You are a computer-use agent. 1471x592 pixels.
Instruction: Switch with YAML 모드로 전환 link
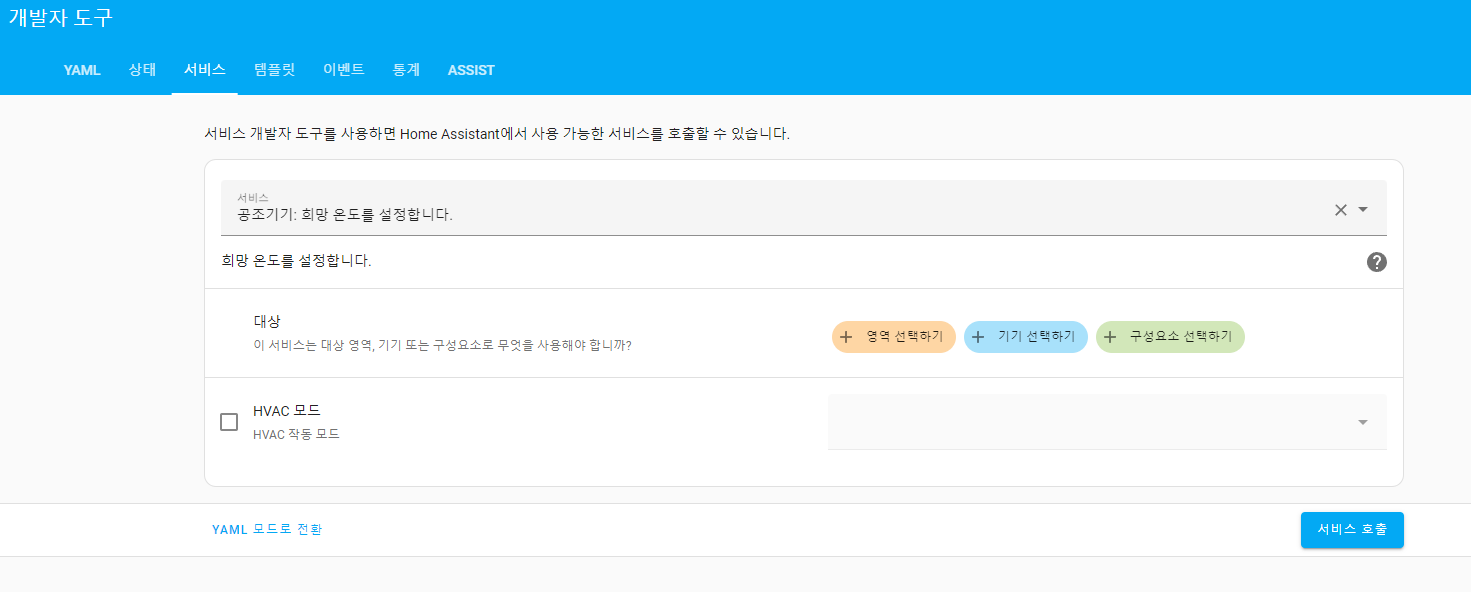(x=267, y=530)
